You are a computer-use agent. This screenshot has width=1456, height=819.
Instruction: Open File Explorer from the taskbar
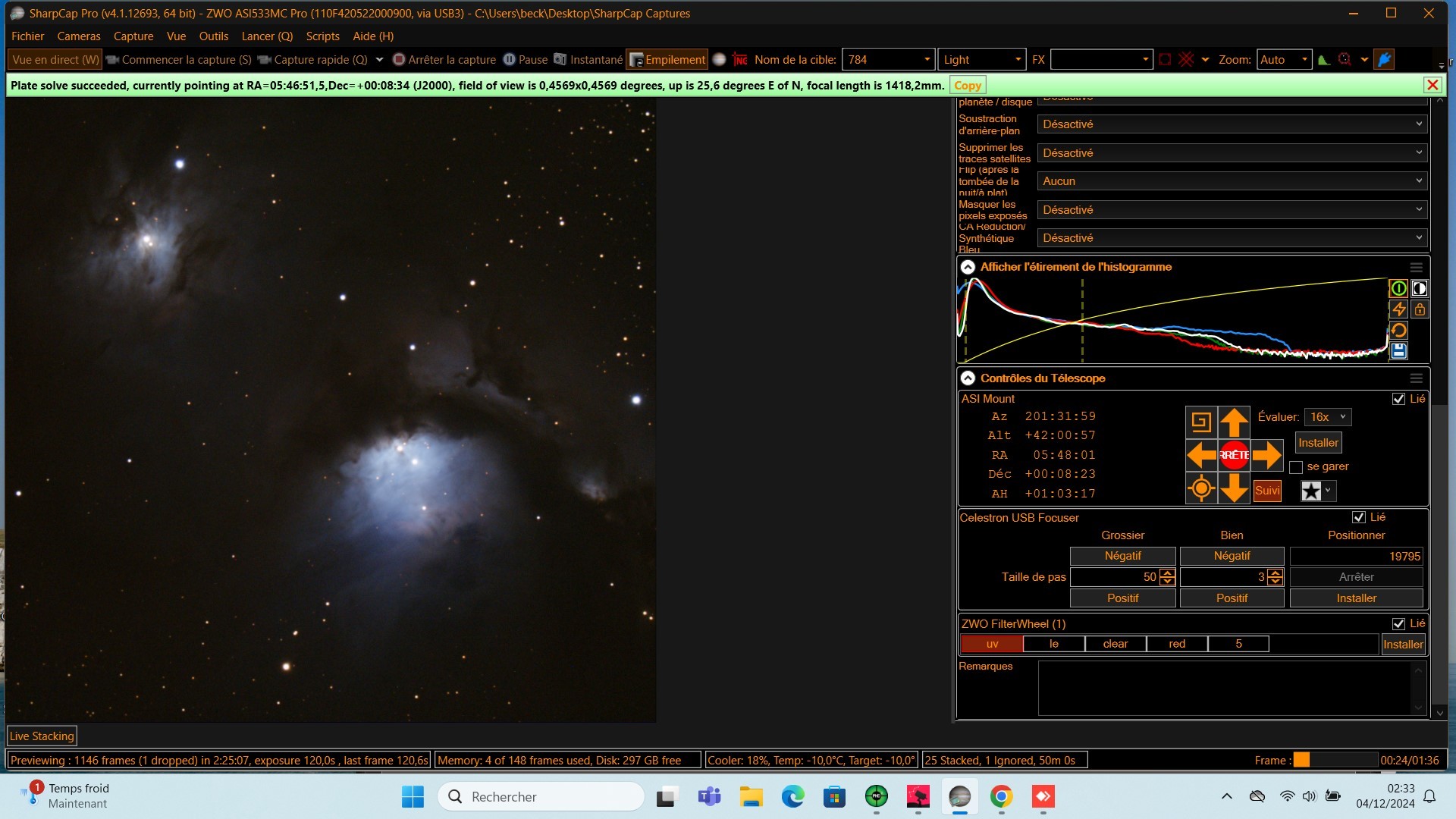point(751,797)
